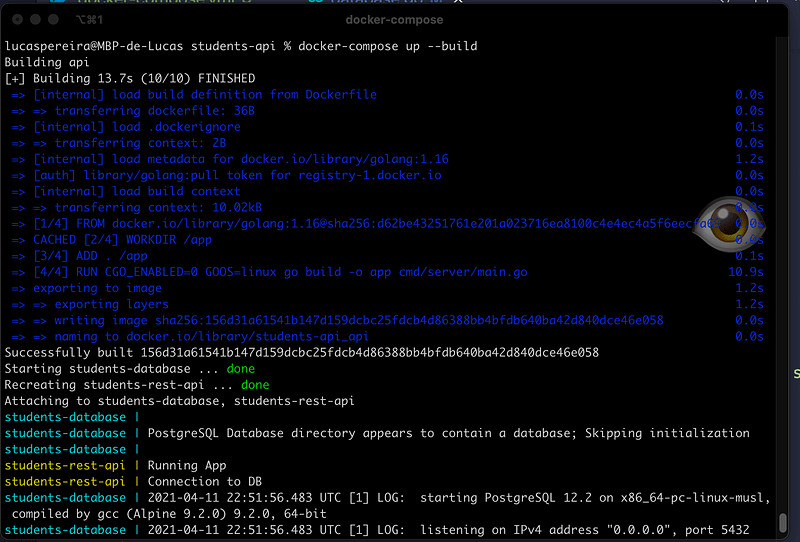Click the grey zoom button of terminal window
800x542 pixels.
click(x=53, y=20)
